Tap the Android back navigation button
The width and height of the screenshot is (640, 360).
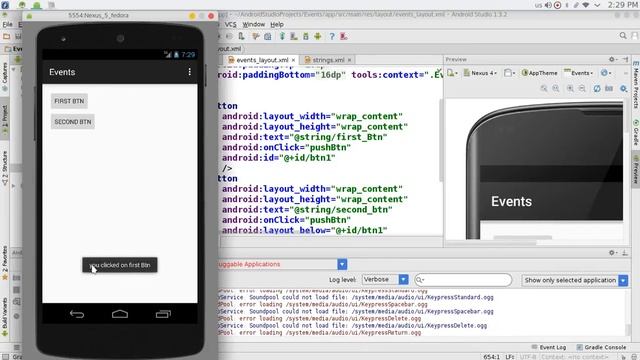77,314
